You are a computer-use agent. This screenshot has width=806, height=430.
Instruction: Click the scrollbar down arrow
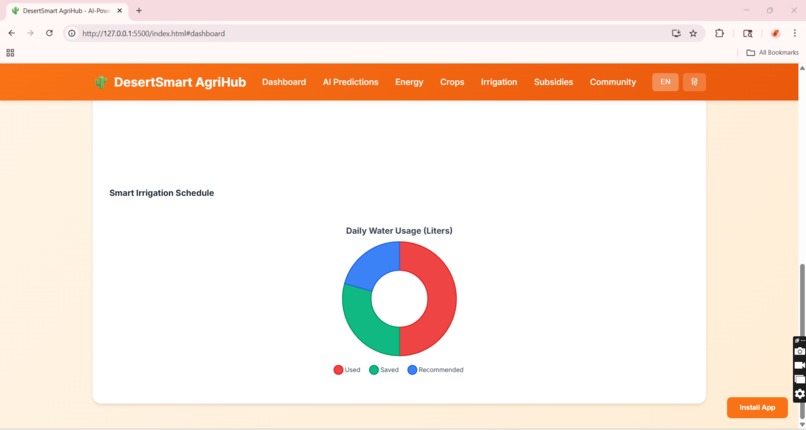click(802, 425)
